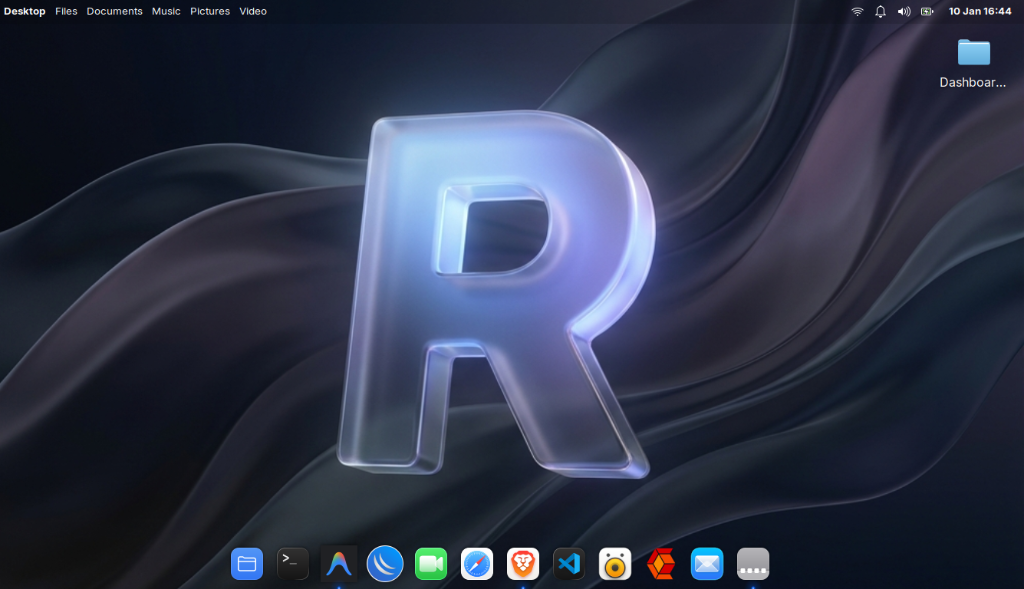Open the battery status menu
Image resolution: width=1024 pixels, height=589 pixels.
(x=927, y=11)
